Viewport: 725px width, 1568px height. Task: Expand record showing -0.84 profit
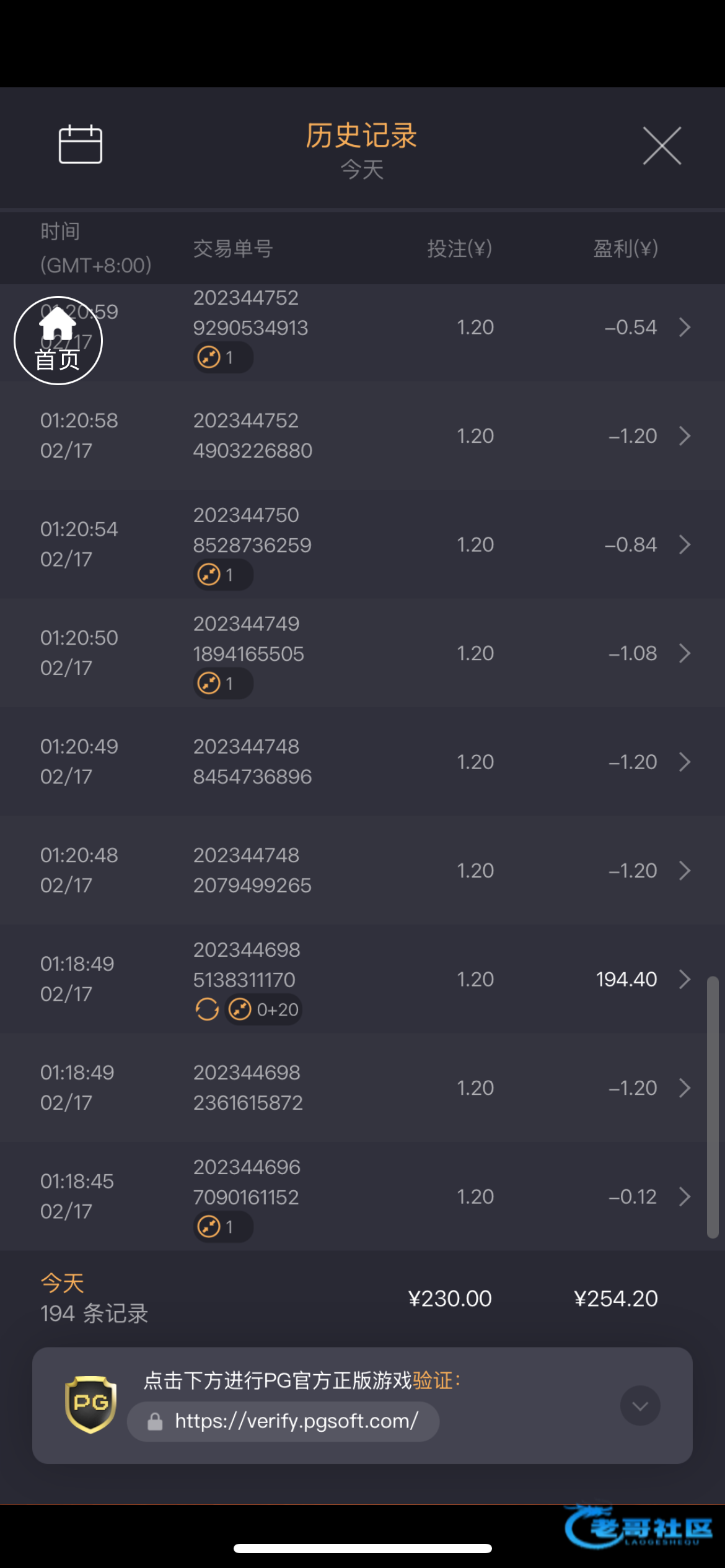point(684,545)
